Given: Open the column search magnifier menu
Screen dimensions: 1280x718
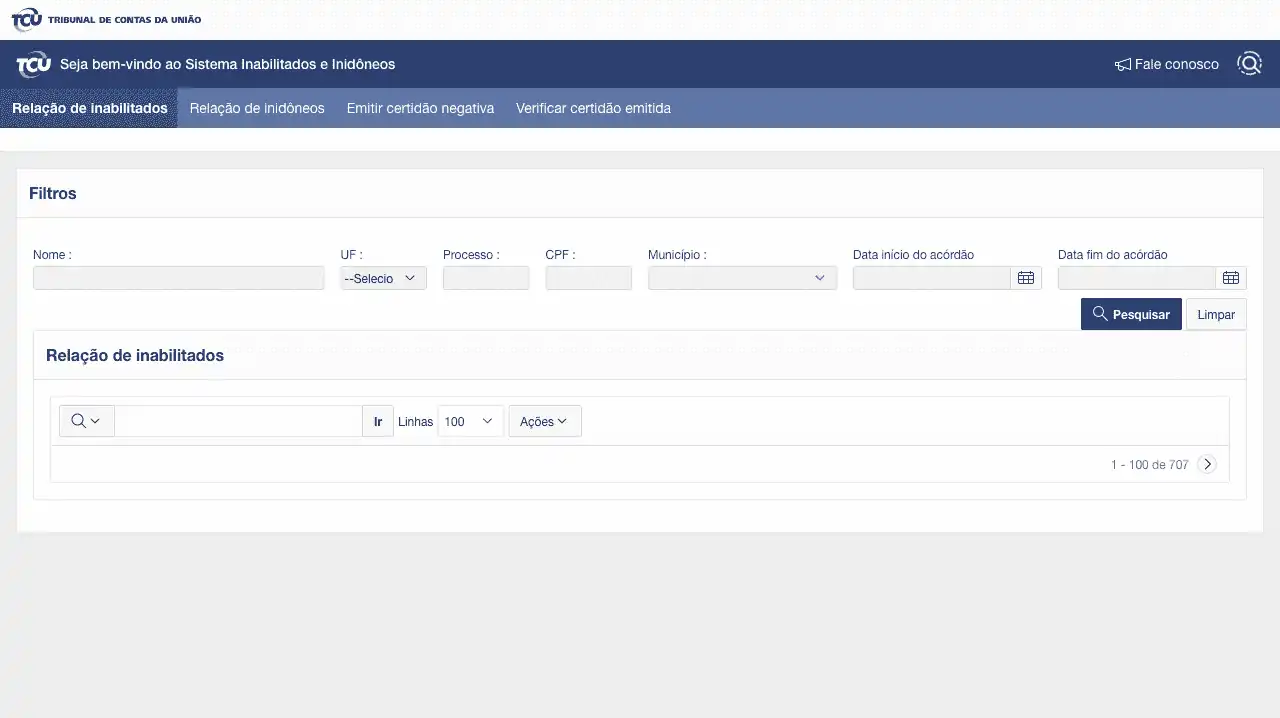Looking at the screenshot, I should [x=86, y=421].
